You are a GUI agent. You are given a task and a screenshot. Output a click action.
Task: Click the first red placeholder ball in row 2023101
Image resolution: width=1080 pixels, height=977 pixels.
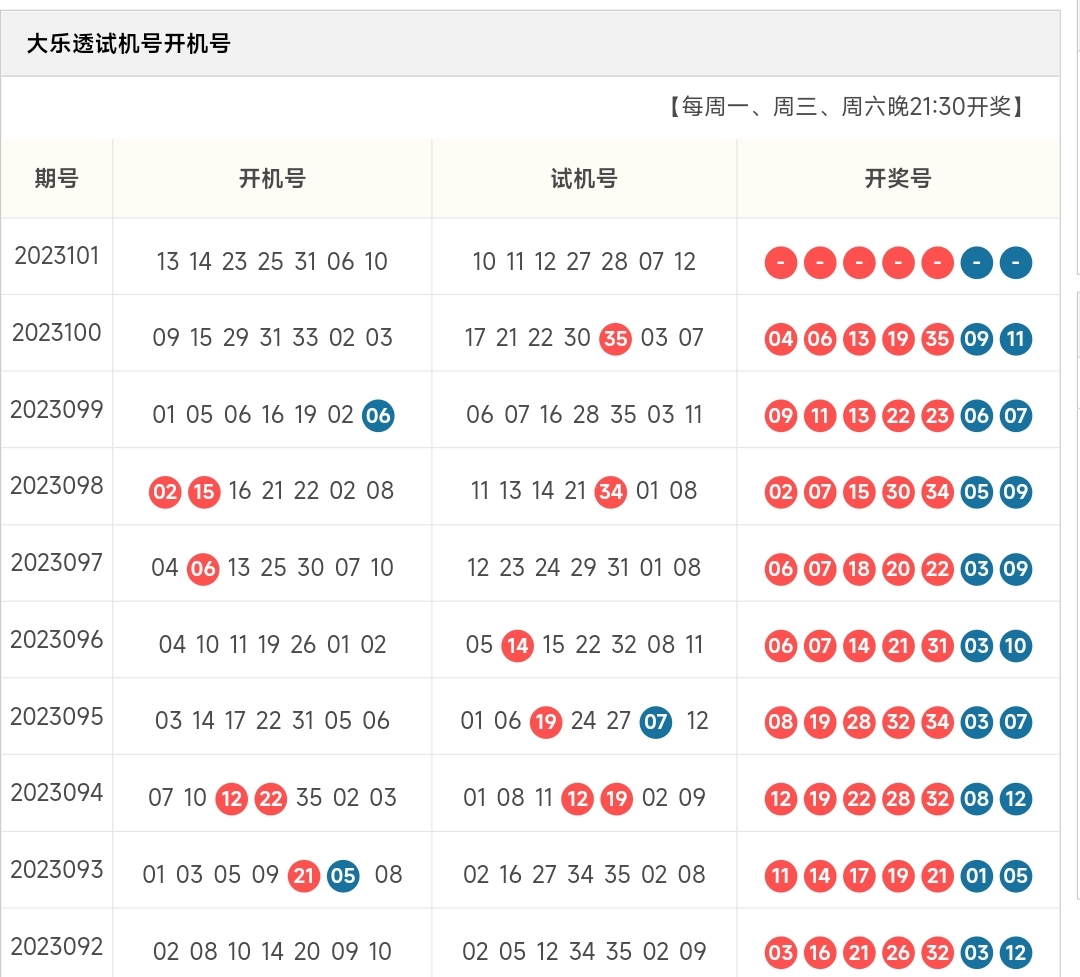coord(780,263)
